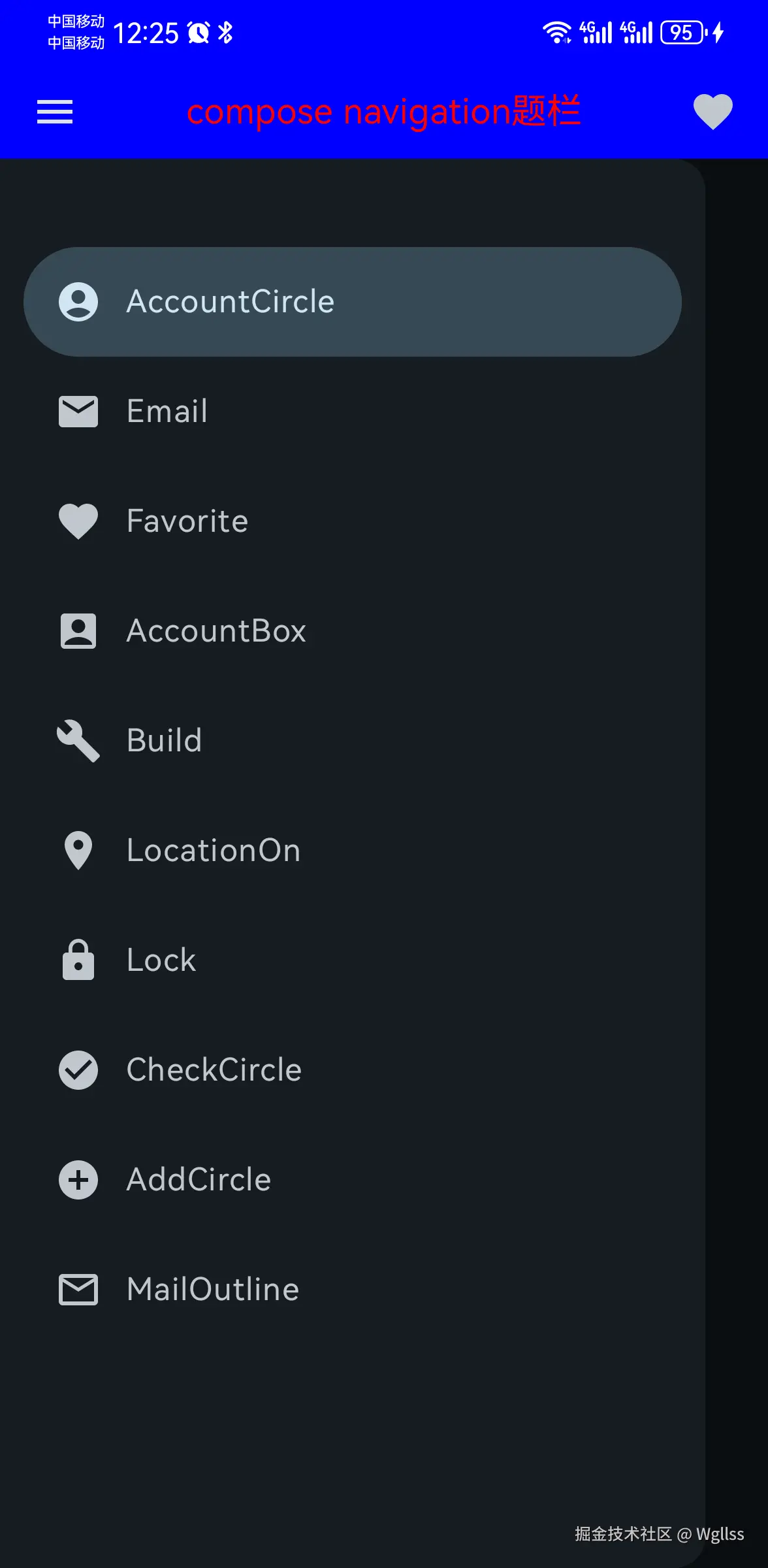The image size is (768, 1568).
Task: Click the Email envelope icon
Action: click(x=78, y=412)
